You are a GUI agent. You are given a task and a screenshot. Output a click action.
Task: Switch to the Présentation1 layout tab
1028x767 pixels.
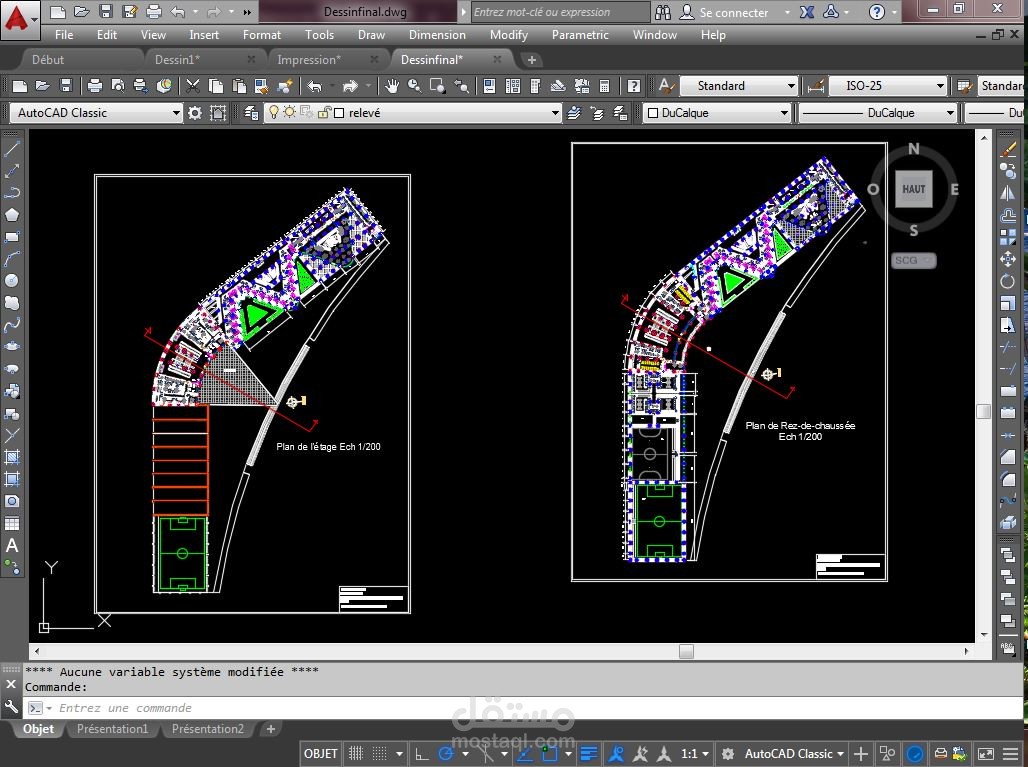point(112,729)
